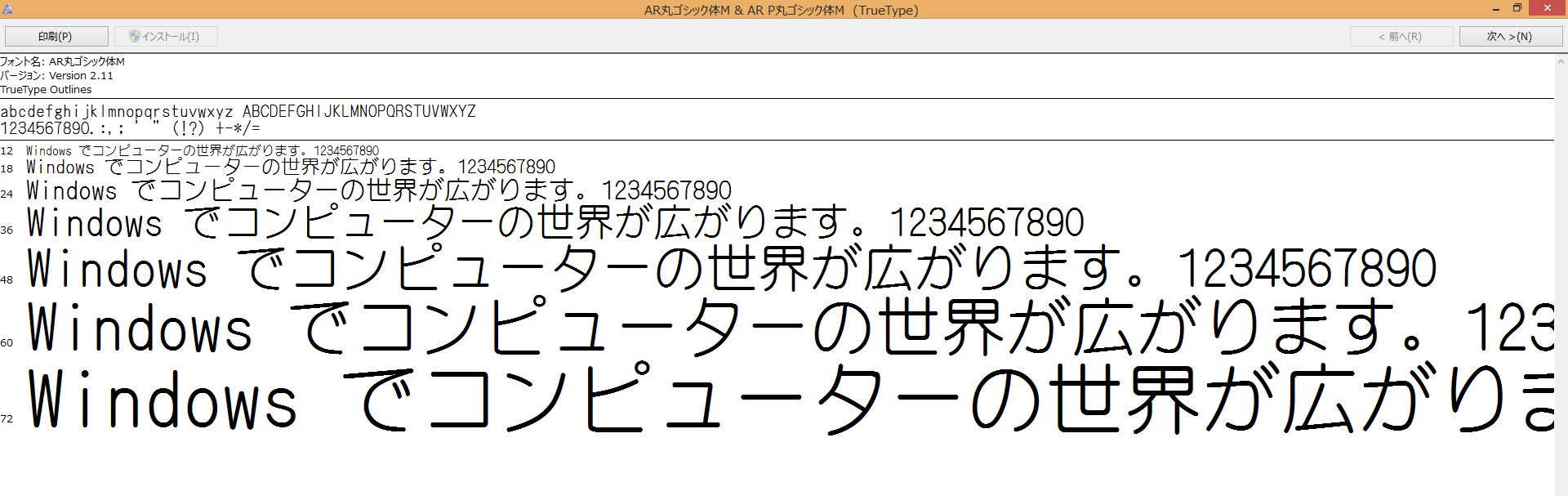Click the インストール(I) install button

[x=166, y=36]
